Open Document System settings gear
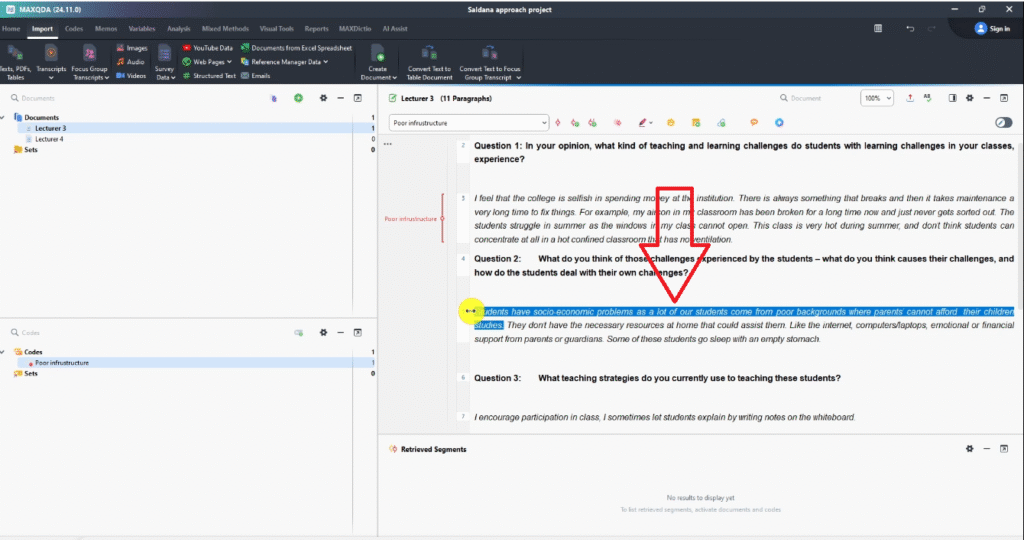The image size is (1024, 540). pos(322,98)
